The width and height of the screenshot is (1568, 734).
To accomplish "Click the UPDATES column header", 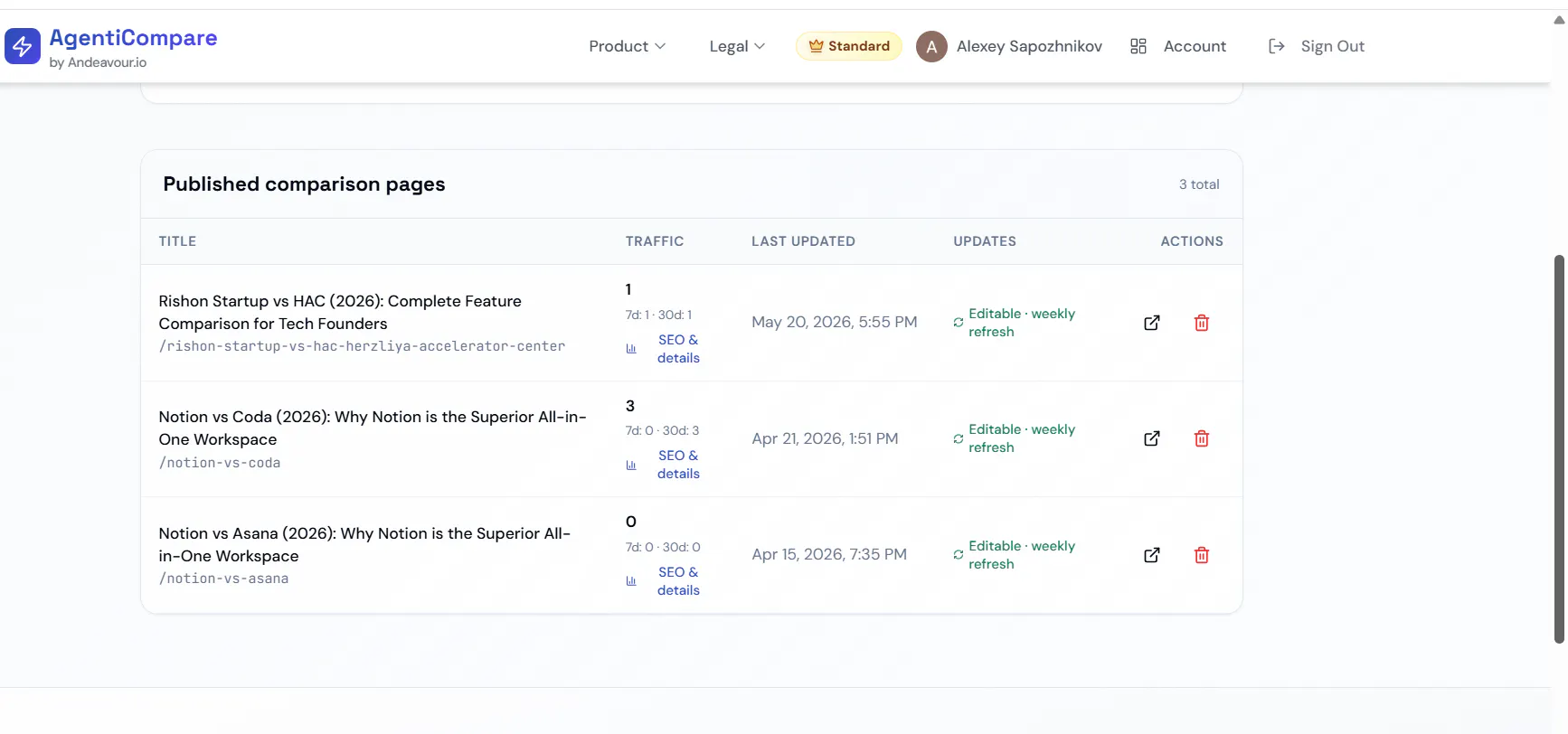I will [x=985, y=241].
